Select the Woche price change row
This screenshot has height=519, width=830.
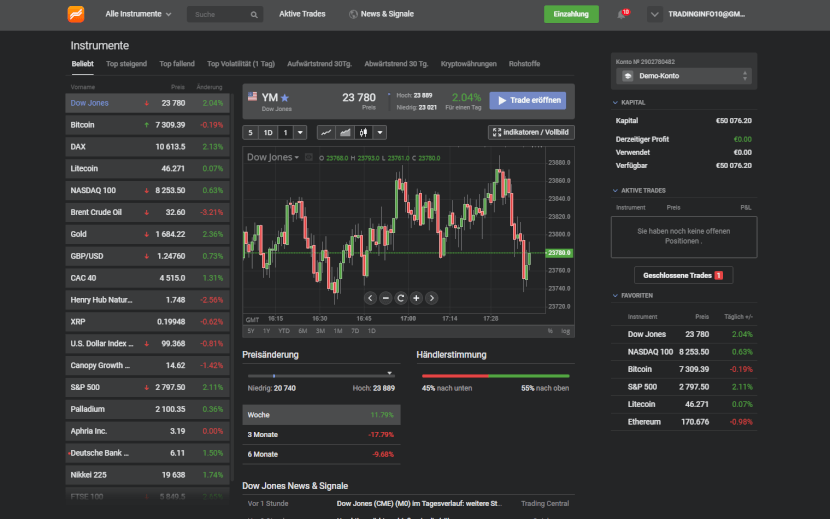click(x=321, y=415)
